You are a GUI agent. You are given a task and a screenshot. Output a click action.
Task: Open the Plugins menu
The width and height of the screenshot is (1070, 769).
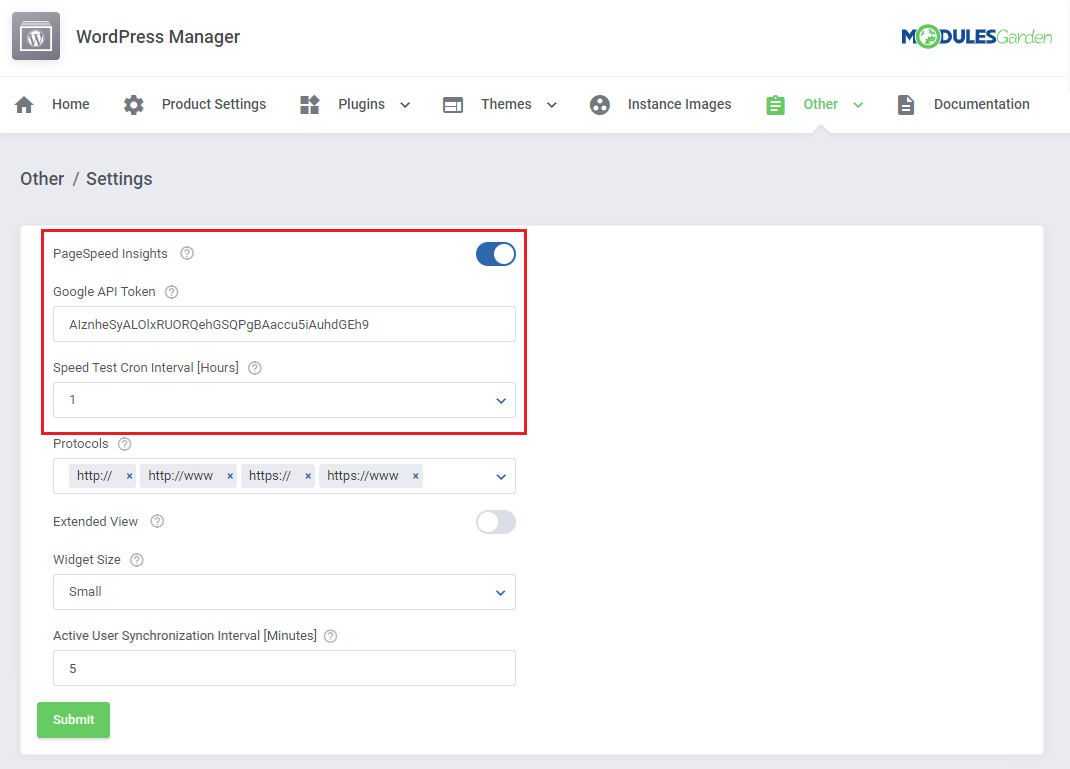click(361, 104)
